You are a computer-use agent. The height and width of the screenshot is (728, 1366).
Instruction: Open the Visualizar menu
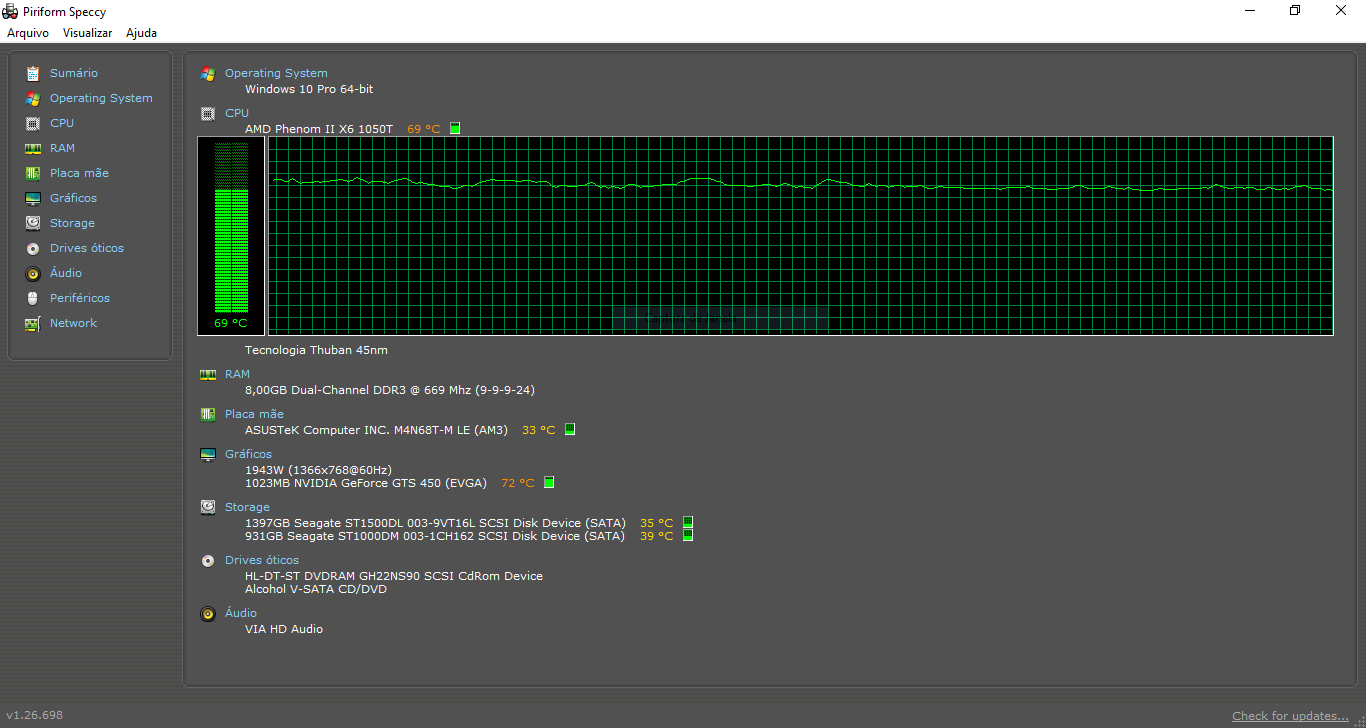(x=87, y=33)
